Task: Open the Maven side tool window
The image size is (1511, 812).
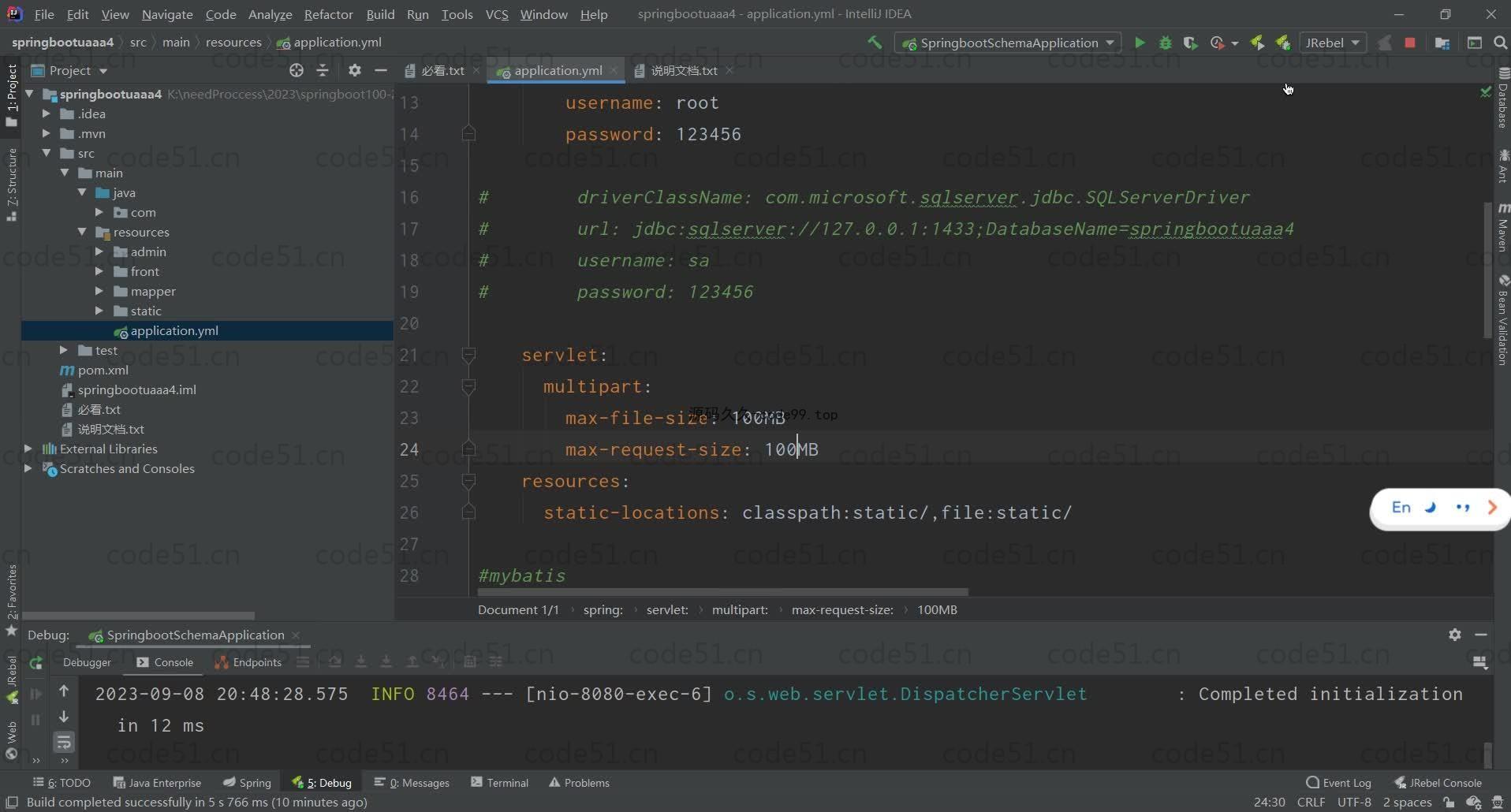Action: [1503, 227]
